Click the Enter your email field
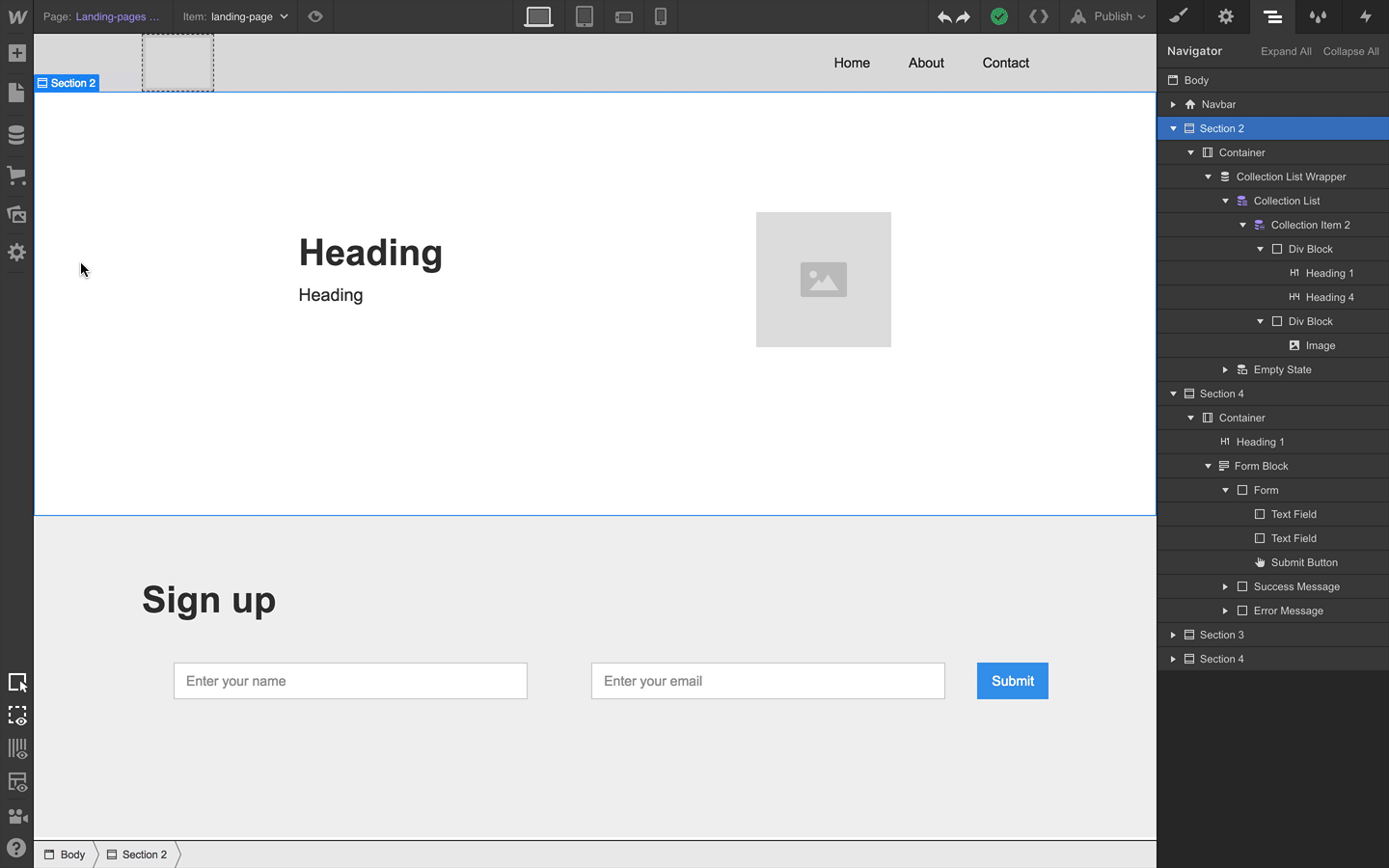The image size is (1389, 868). [x=768, y=681]
